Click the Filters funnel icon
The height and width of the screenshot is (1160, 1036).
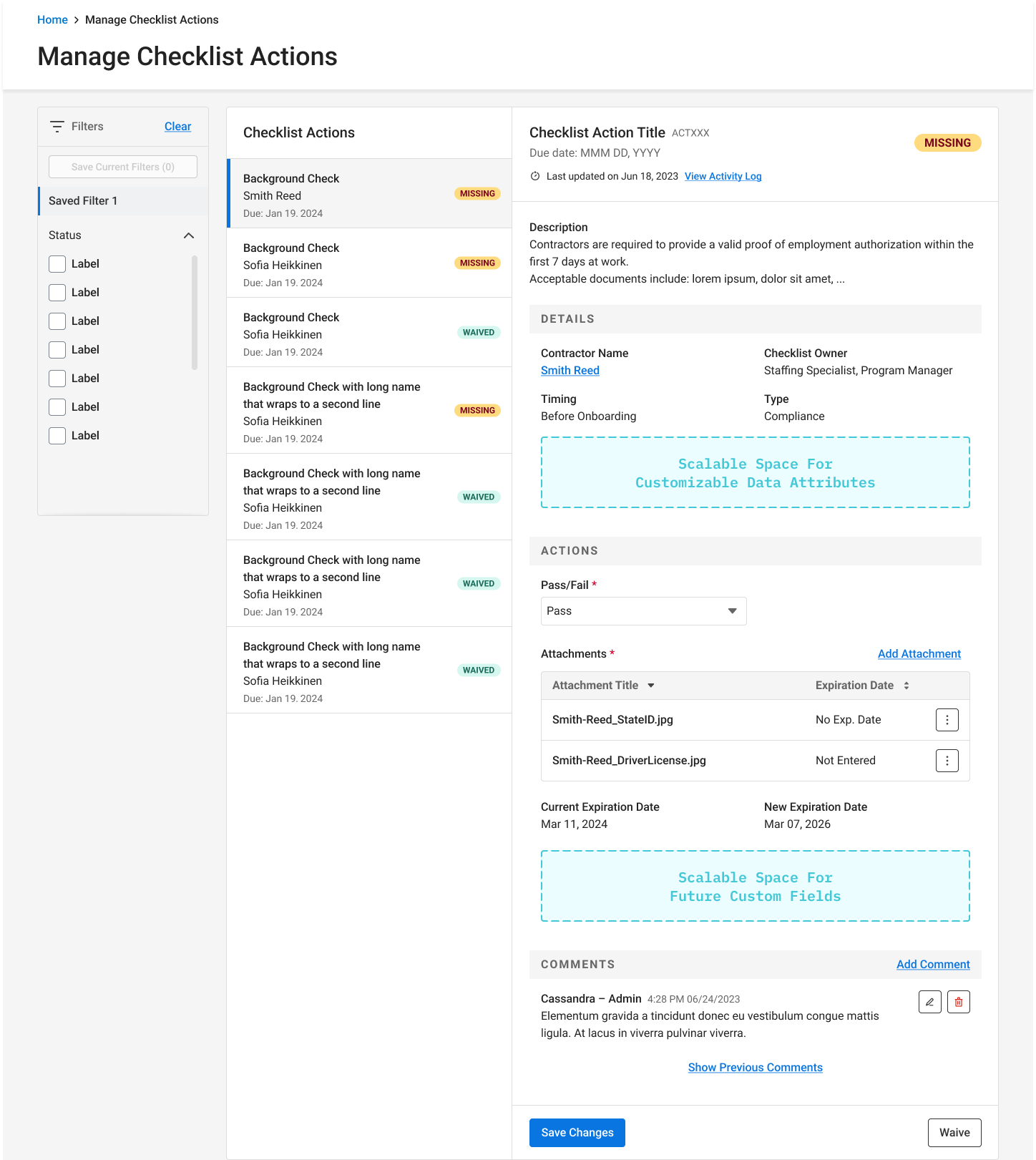click(57, 127)
